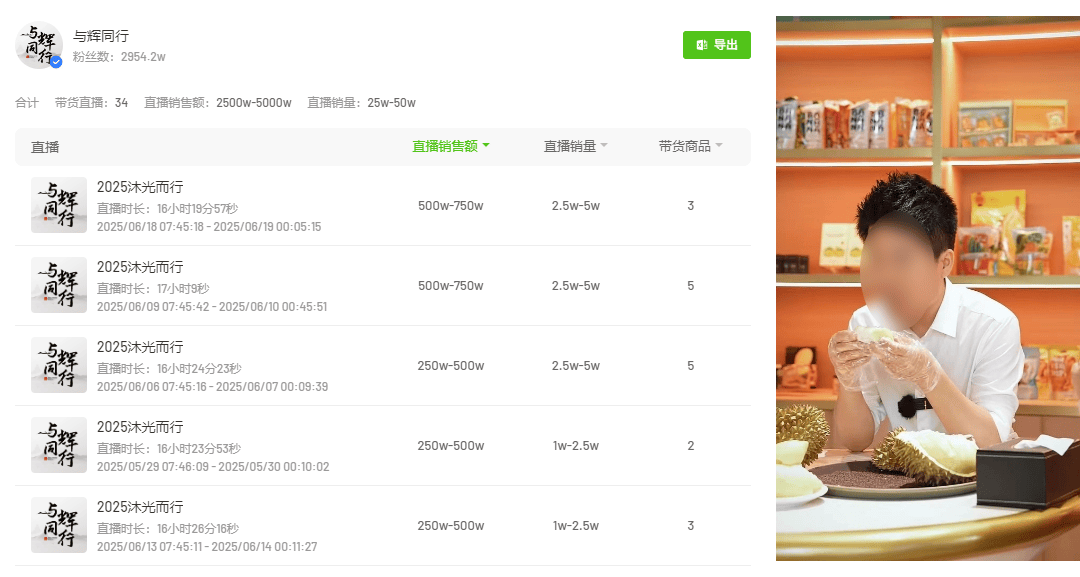Click time range starting 2025/06/06 07:45:16
Viewport: 1080px width, 577px height.
tap(212, 386)
